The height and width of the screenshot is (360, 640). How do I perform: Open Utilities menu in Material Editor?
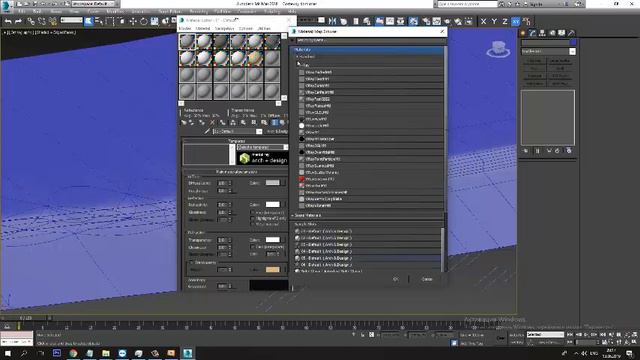264,29
